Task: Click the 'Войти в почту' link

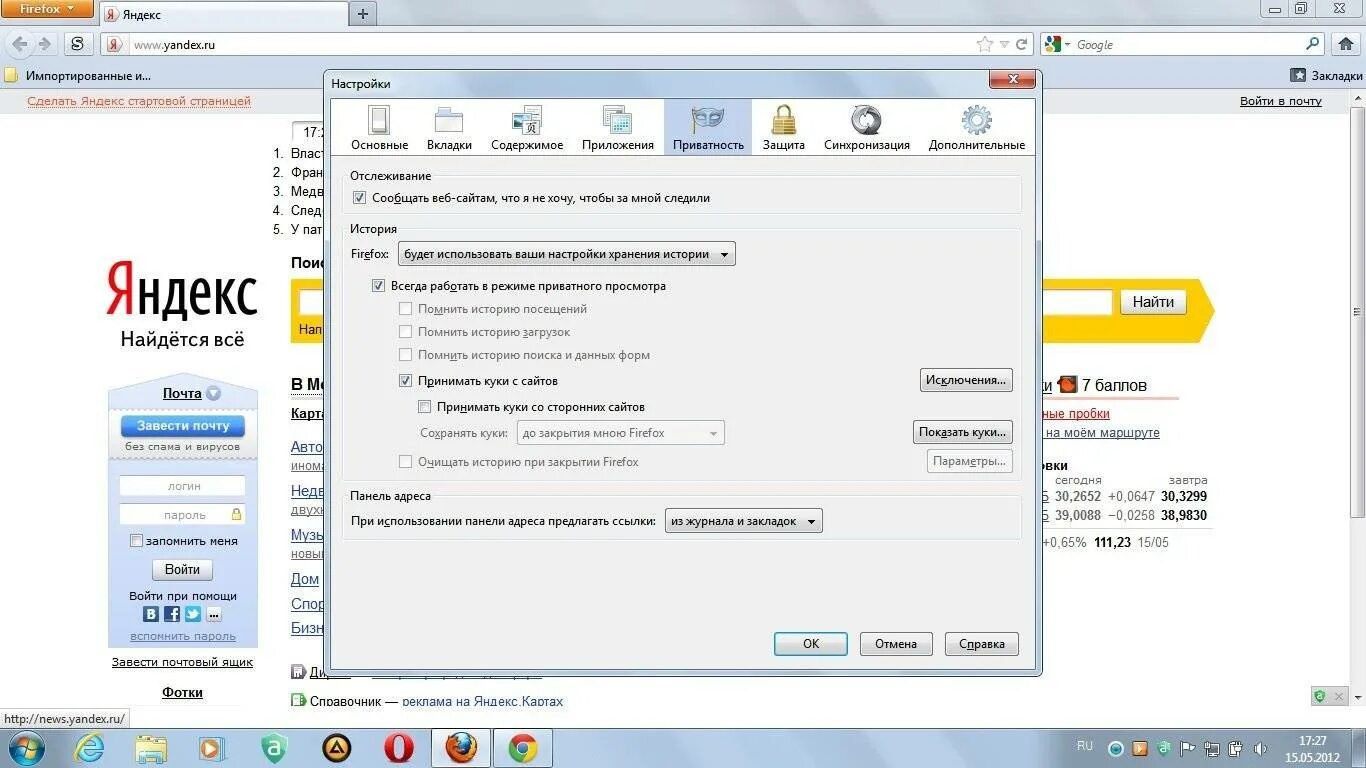Action: pos(1281,101)
